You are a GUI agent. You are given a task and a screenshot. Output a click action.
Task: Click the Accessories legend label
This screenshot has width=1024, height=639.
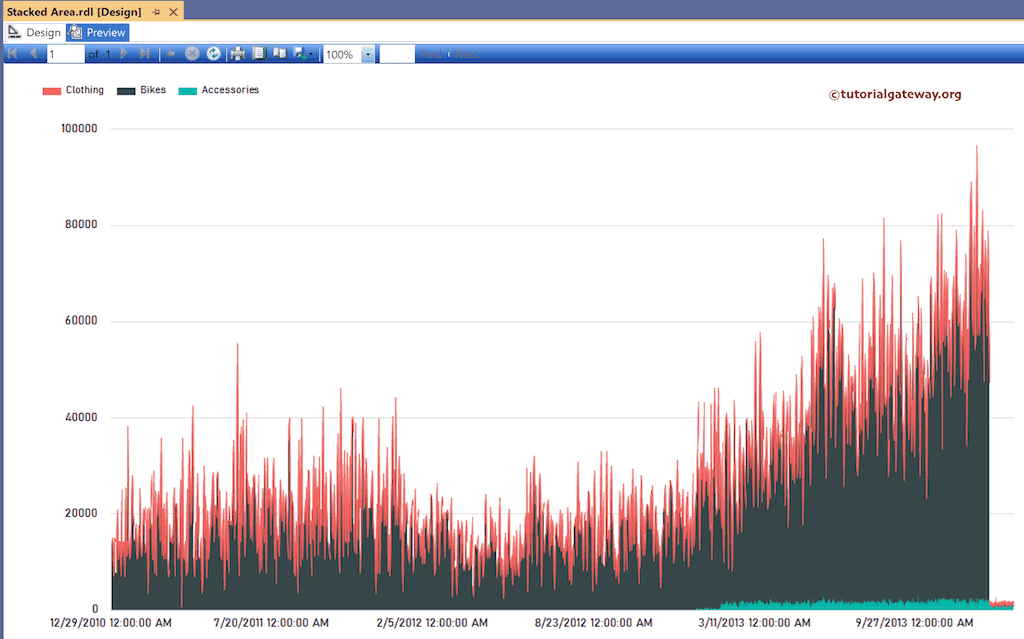pyautogui.click(x=230, y=90)
